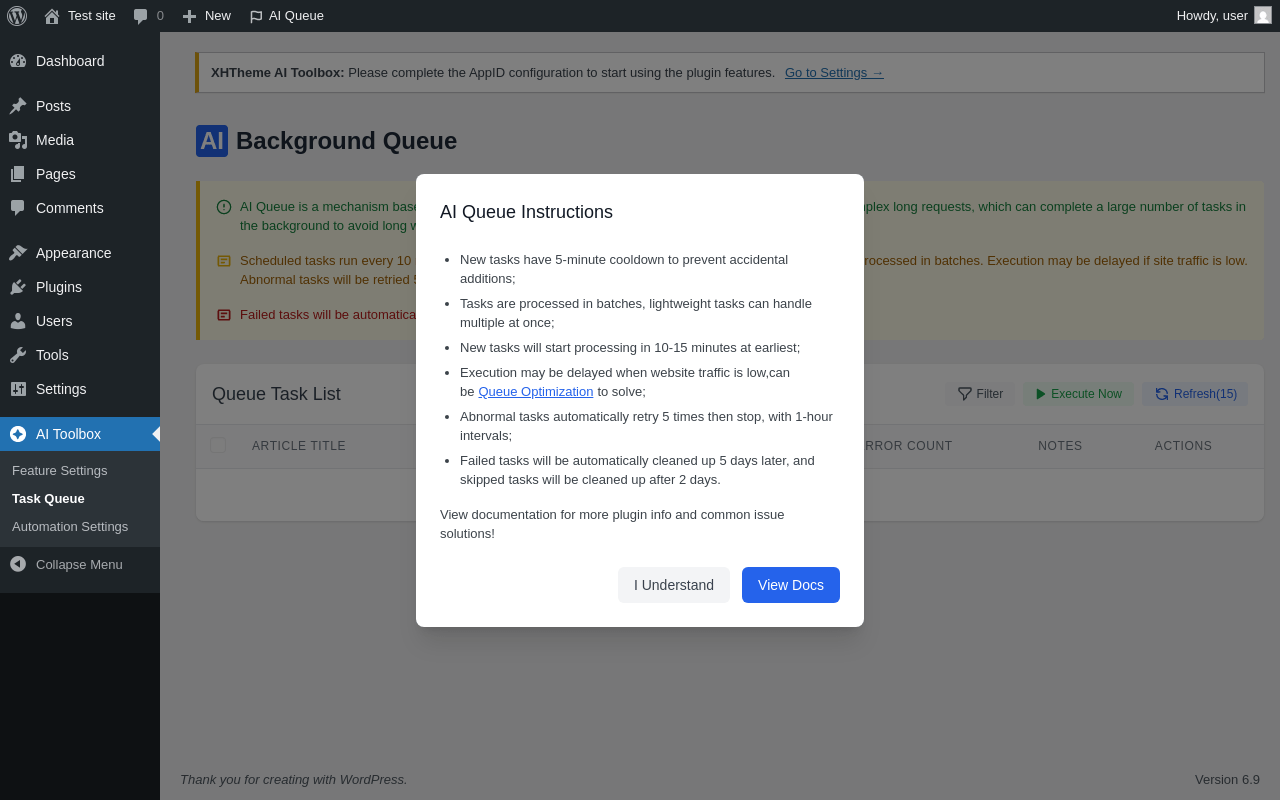Click the Dashboard gauge icon
This screenshot has width=1280, height=800.
click(x=18, y=61)
